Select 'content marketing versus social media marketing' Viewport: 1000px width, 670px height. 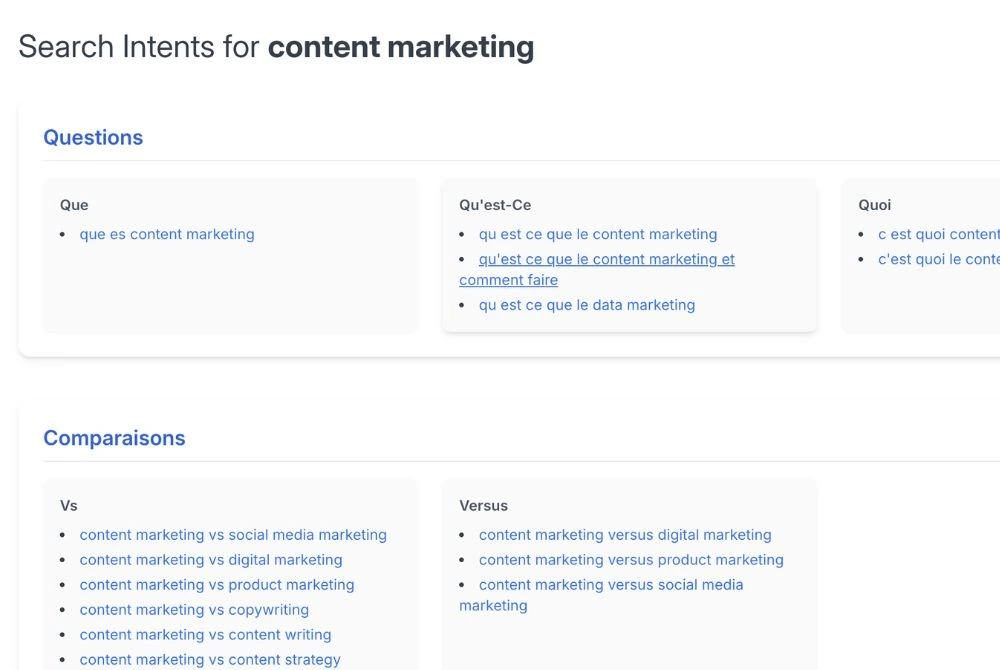(x=611, y=585)
